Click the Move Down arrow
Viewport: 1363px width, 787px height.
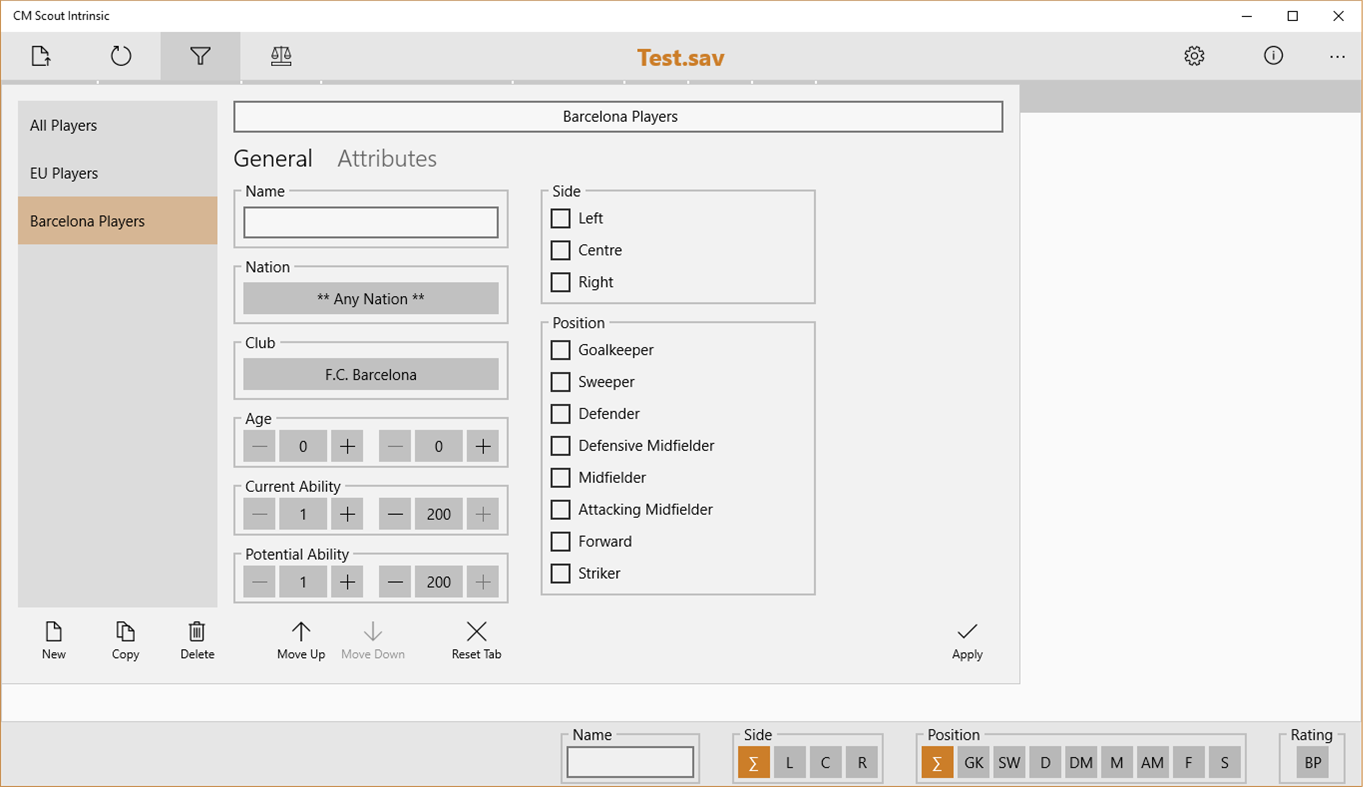[373, 641]
